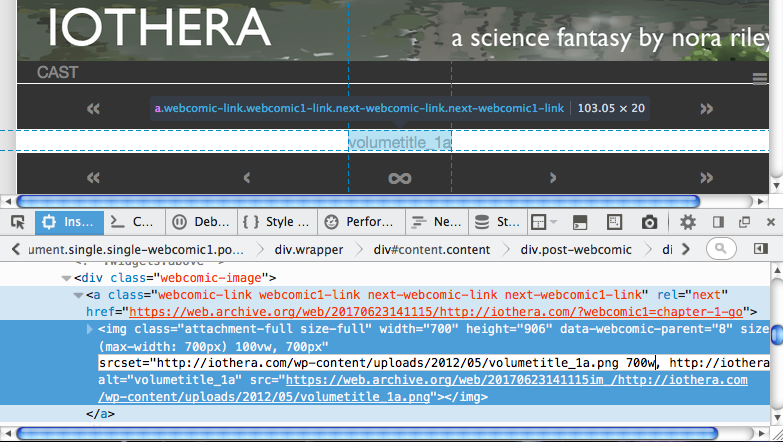
Task: Switch to the Console tab
Action: click(132, 222)
